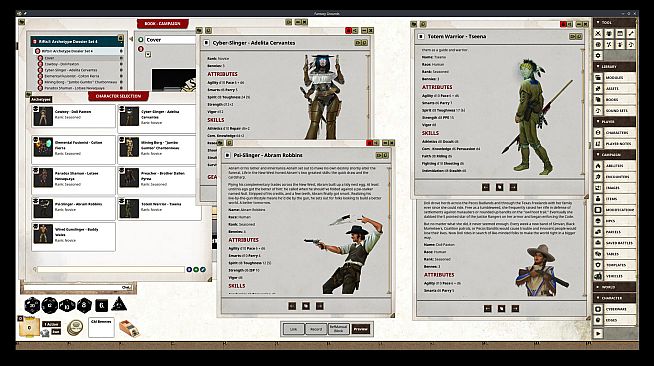Collapse the Tool section header
654x366 pixels.
tap(615, 22)
